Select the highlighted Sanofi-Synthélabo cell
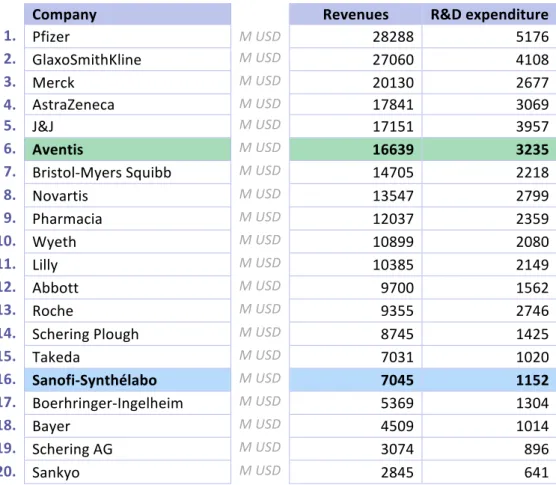Viewport: 556px width, 485px height. [128, 380]
